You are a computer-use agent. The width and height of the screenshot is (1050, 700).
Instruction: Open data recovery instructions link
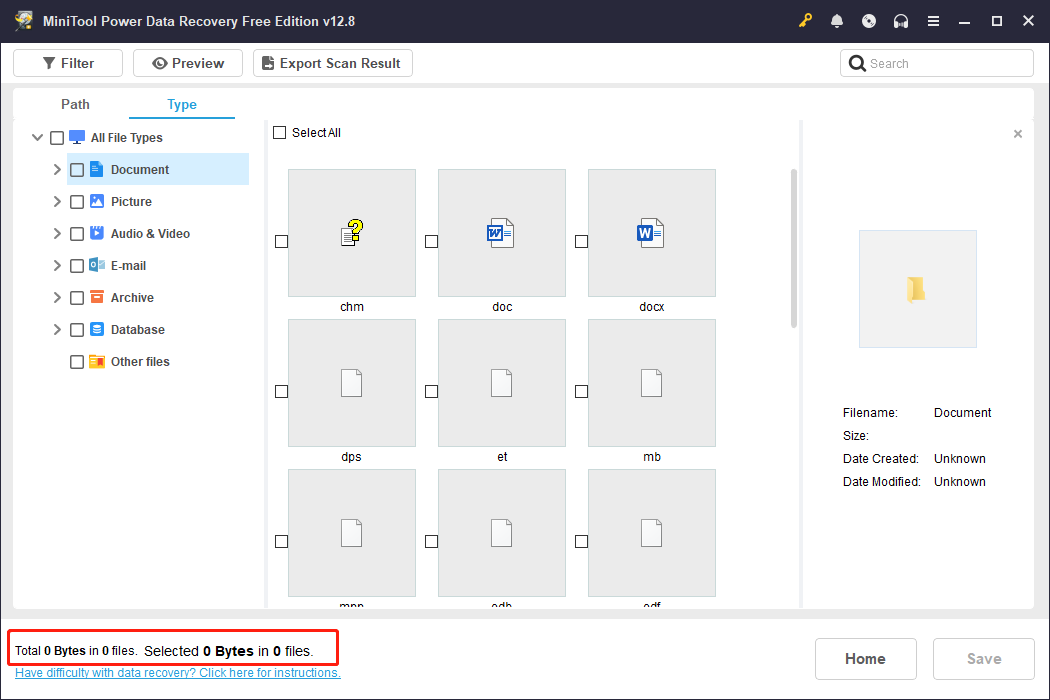178,673
